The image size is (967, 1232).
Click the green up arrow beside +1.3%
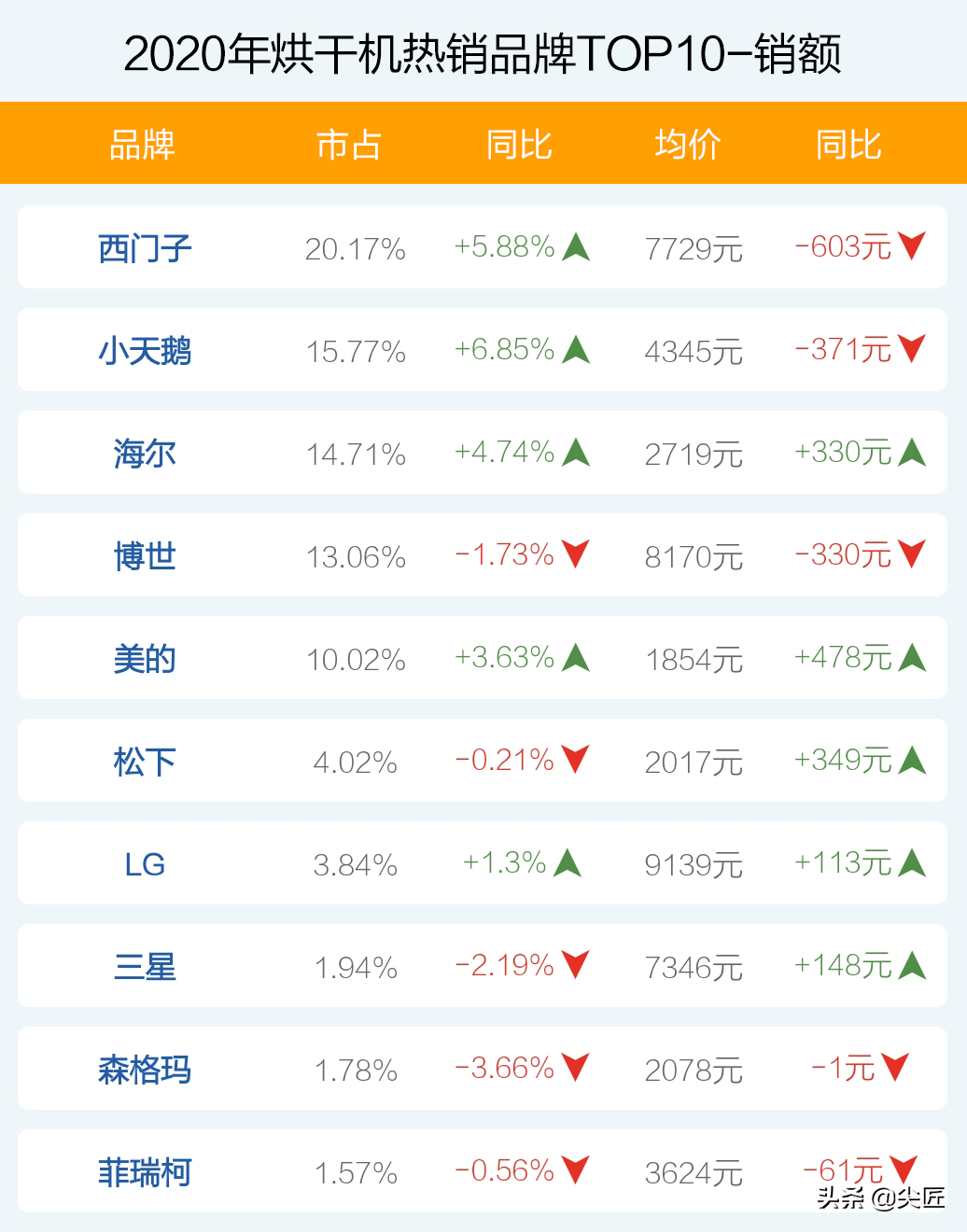coord(568,862)
